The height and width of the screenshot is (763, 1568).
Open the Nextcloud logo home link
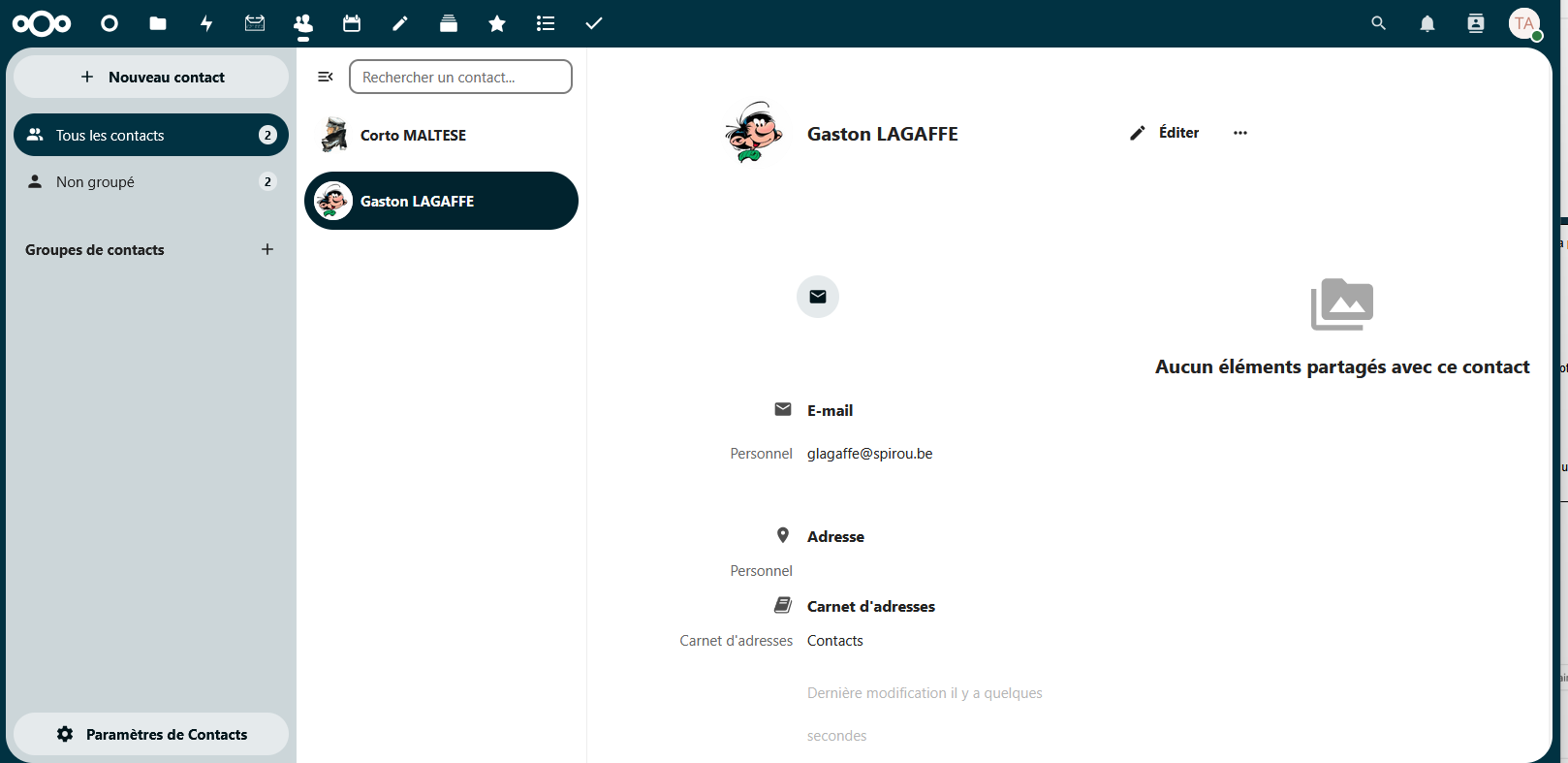(42, 23)
